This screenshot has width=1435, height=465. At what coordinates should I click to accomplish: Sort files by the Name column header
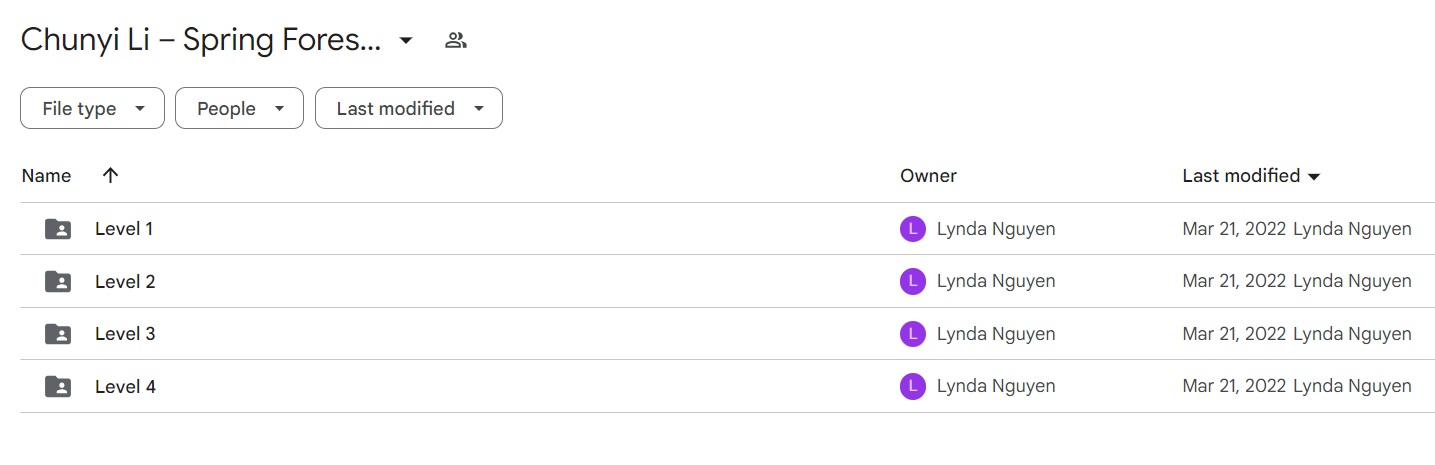pyautogui.click(x=46, y=176)
